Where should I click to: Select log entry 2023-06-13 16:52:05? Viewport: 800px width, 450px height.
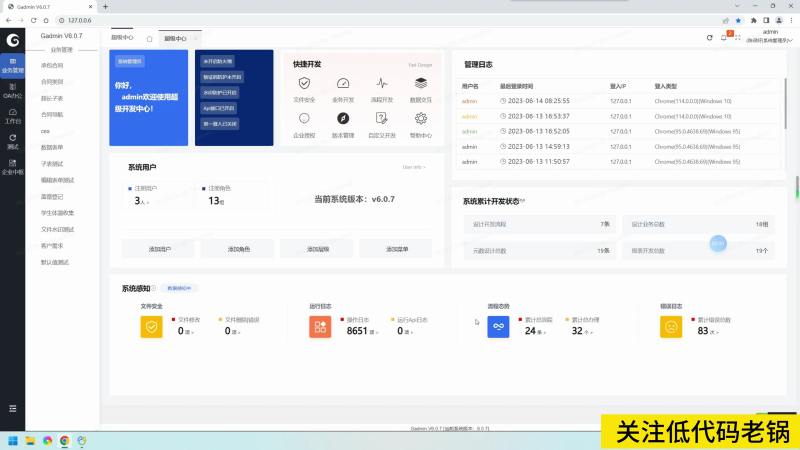(617, 131)
